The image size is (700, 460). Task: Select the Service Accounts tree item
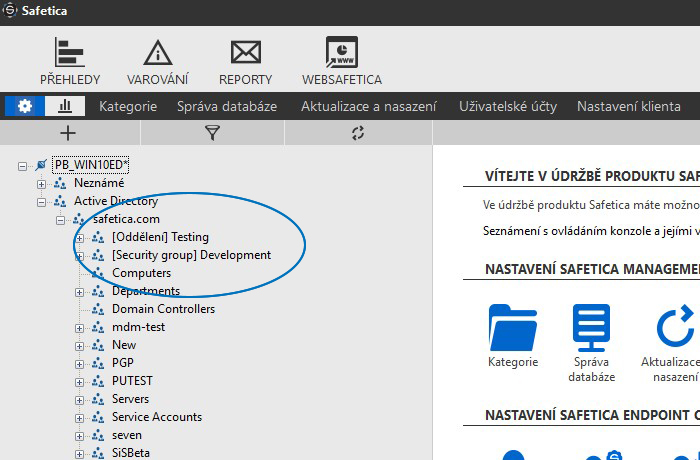(156, 417)
